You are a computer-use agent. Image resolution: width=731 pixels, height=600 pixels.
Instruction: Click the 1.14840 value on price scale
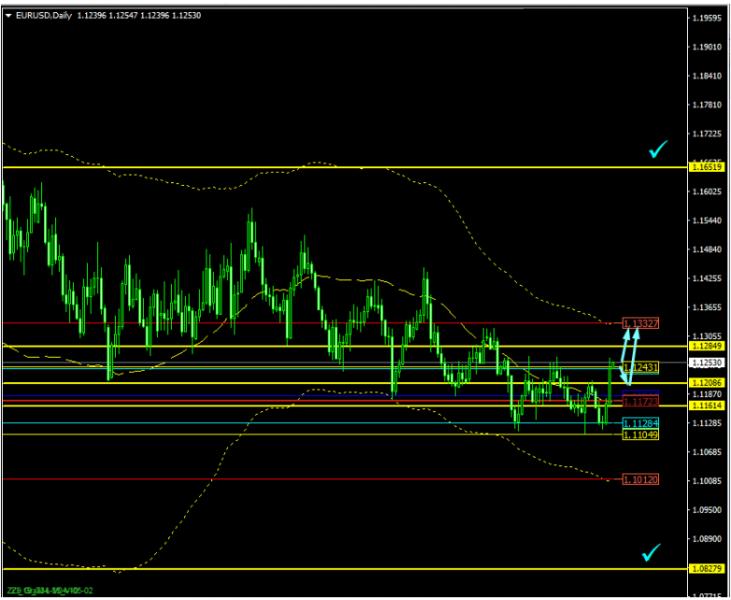tap(707, 249)
